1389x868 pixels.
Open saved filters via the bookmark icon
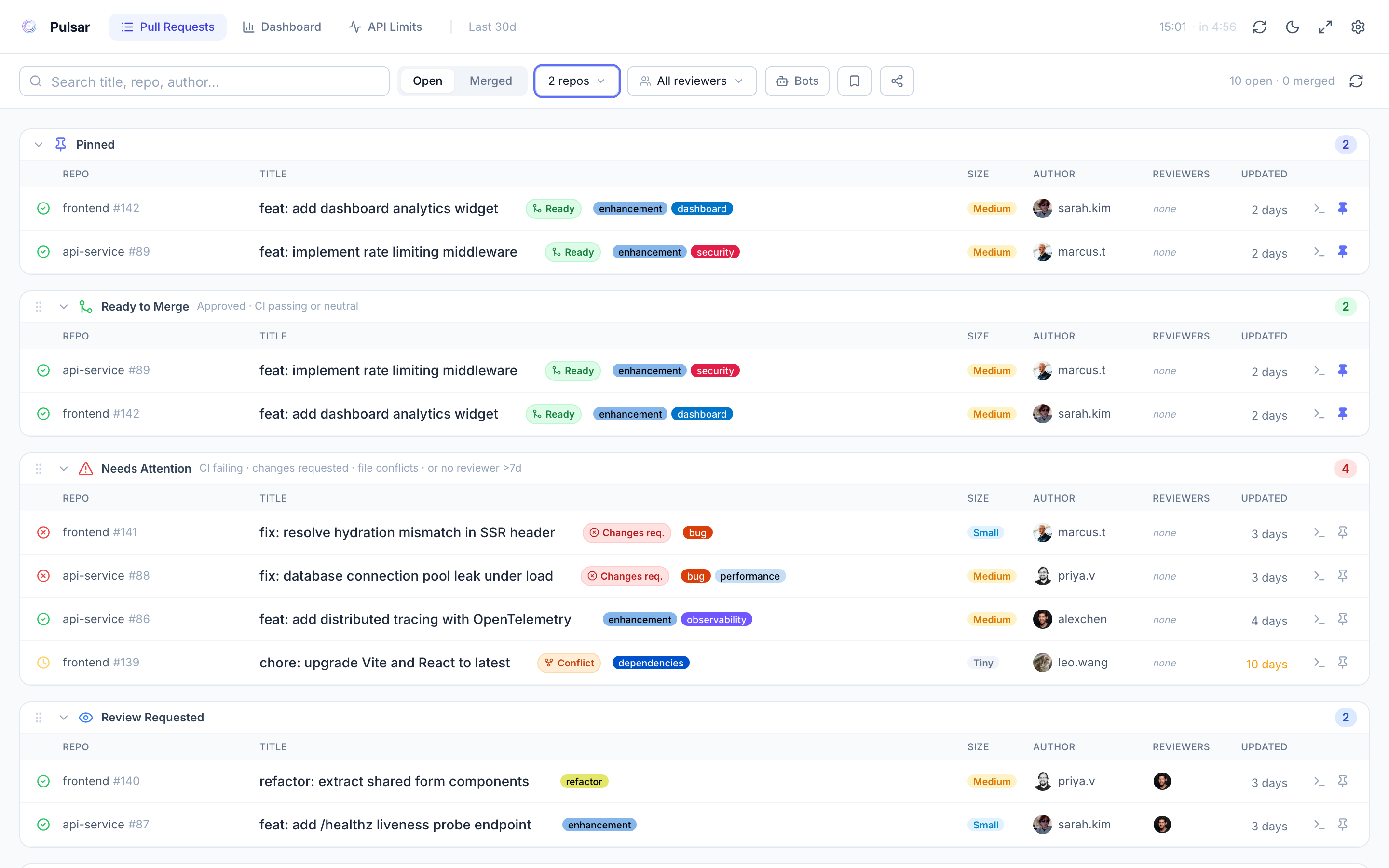click(x=855, y=81)
